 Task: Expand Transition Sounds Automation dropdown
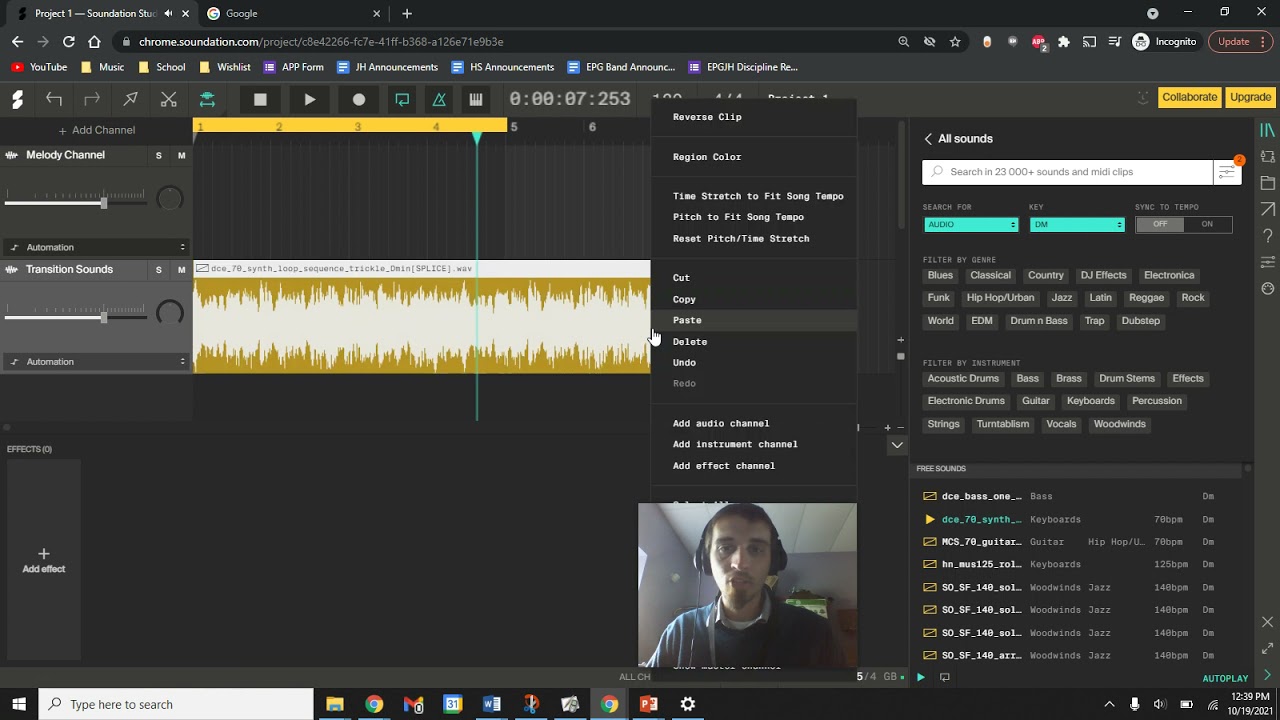coord(97,361)
